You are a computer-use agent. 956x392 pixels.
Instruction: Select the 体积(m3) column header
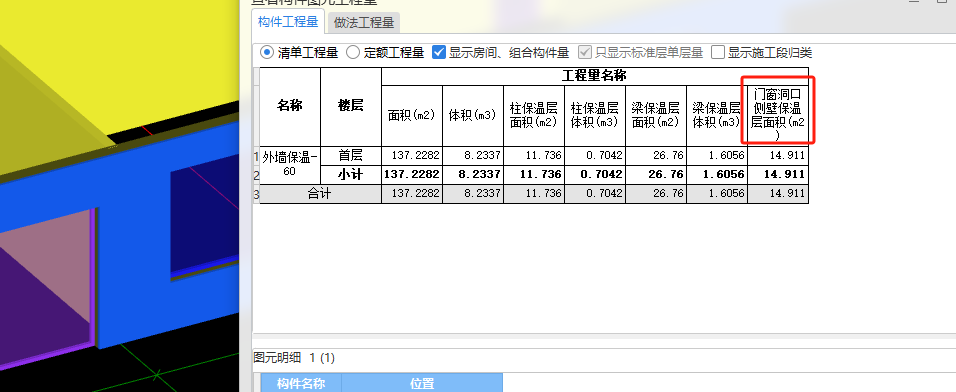pos(473,116)
